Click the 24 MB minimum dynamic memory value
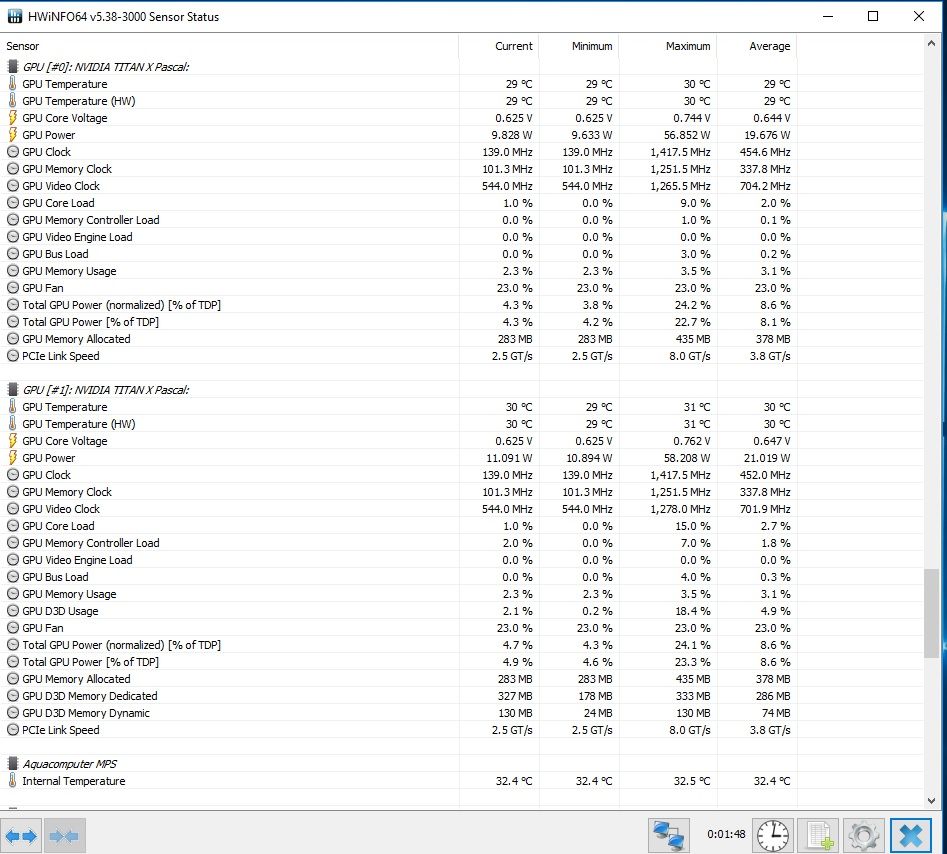Image resolution: width=947 pixels, height=854 pixels. point(598,713)
